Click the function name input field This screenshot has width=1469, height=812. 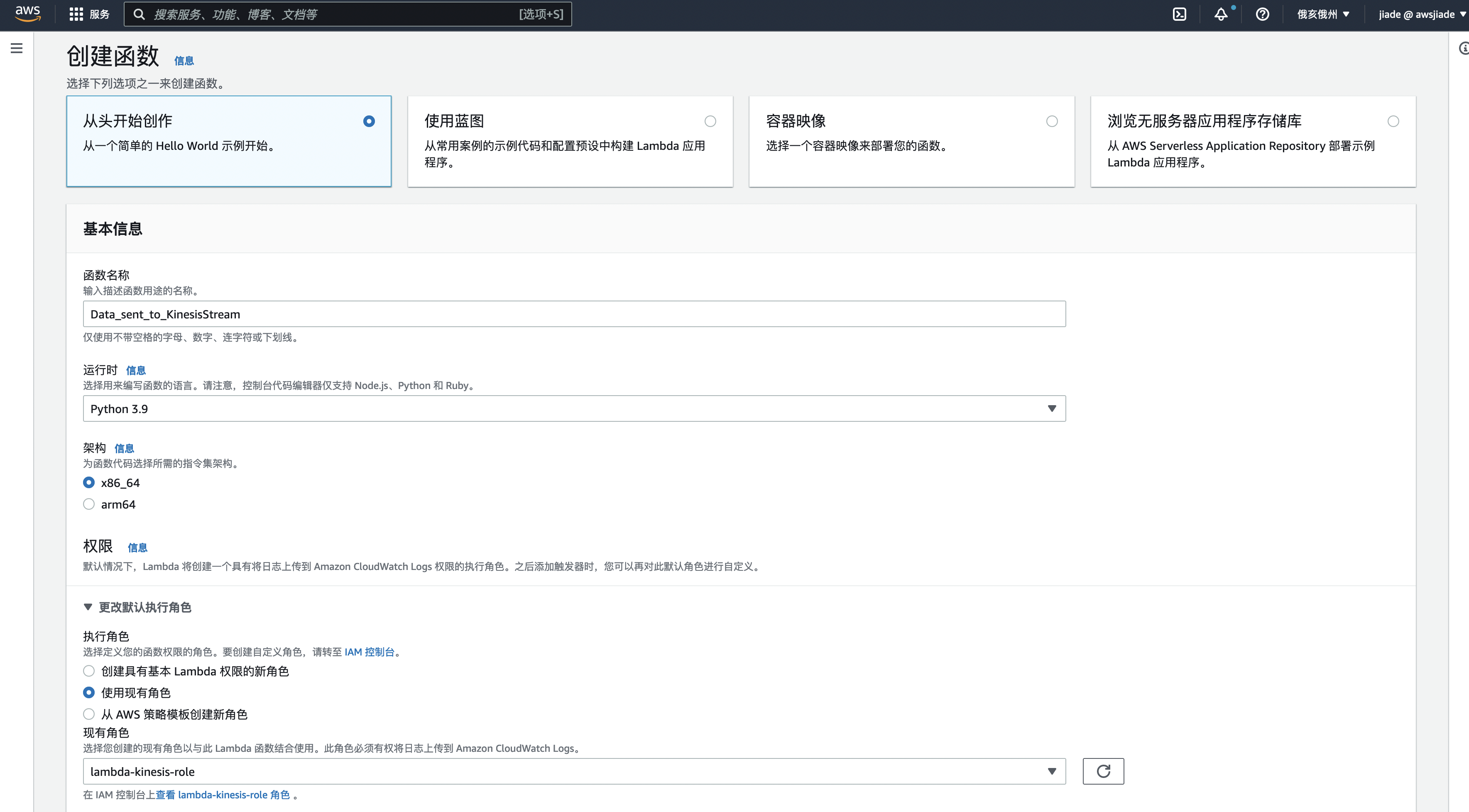(574, 314)
